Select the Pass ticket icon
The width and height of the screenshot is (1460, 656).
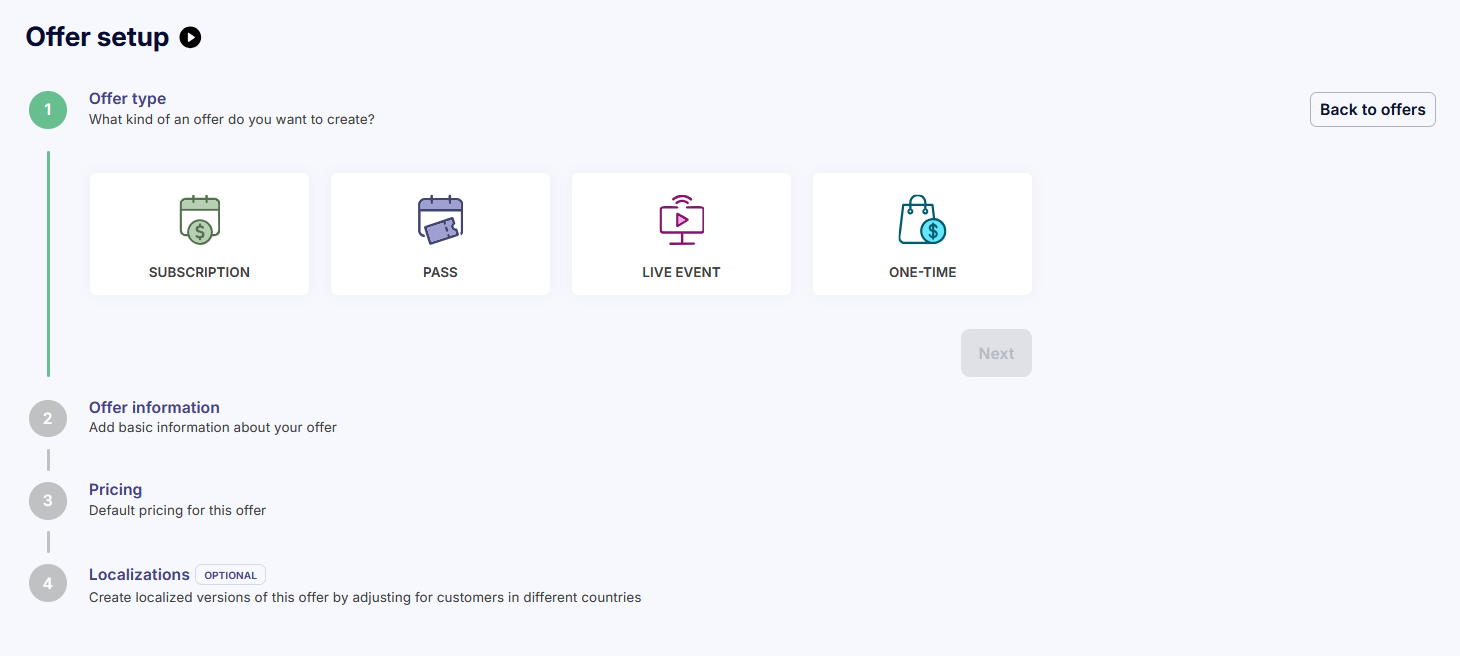tap(440, 220)
